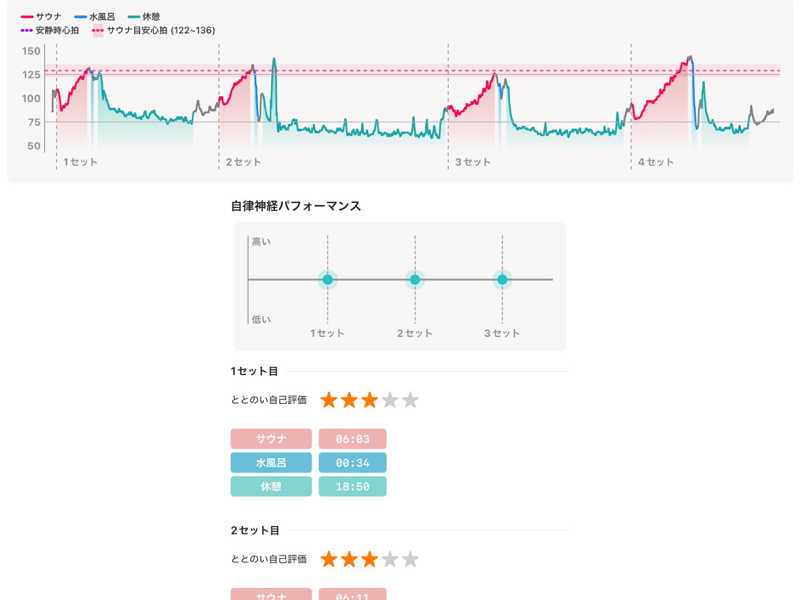Click the 自律神経パフォーマンス section heading
Viewport: 800px width, 600px height.
point(296,206)
